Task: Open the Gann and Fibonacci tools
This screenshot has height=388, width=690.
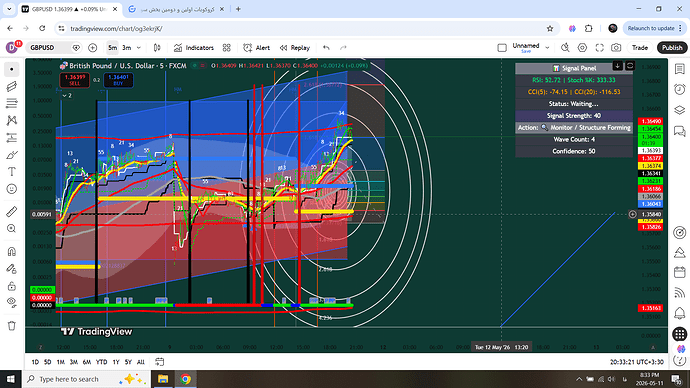Action: click(x=12, y=103)
